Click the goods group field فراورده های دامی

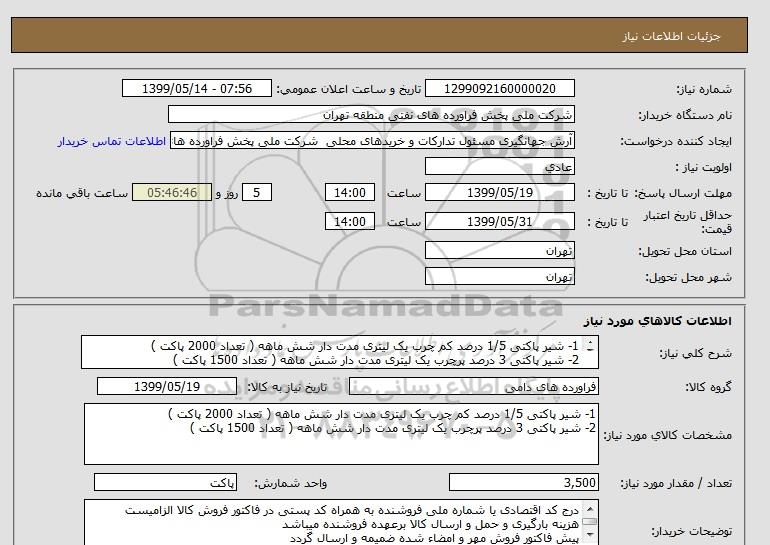[x=473, y=387]
